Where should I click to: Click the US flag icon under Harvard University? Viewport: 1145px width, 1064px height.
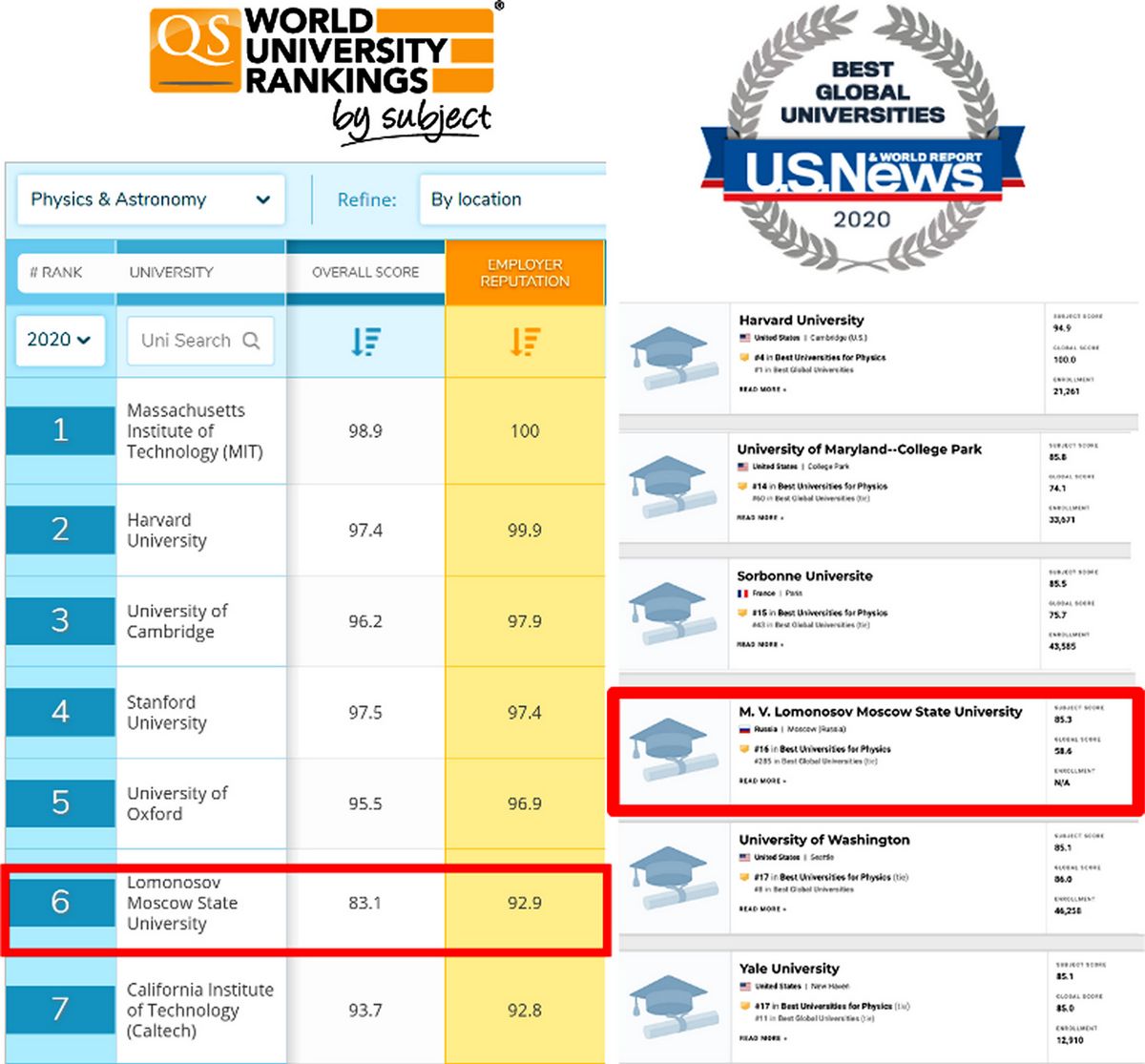(745, 338)
